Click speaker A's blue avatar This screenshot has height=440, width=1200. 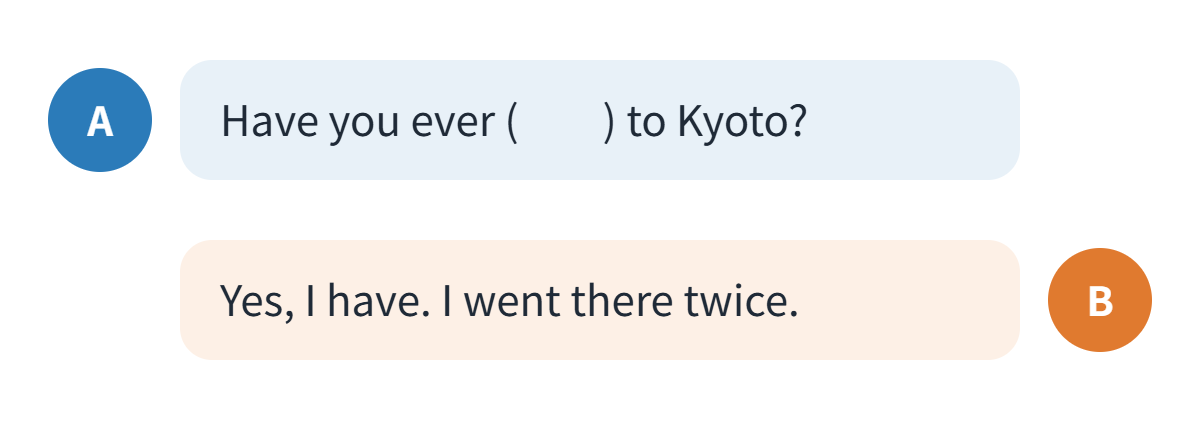pos(100,120)
